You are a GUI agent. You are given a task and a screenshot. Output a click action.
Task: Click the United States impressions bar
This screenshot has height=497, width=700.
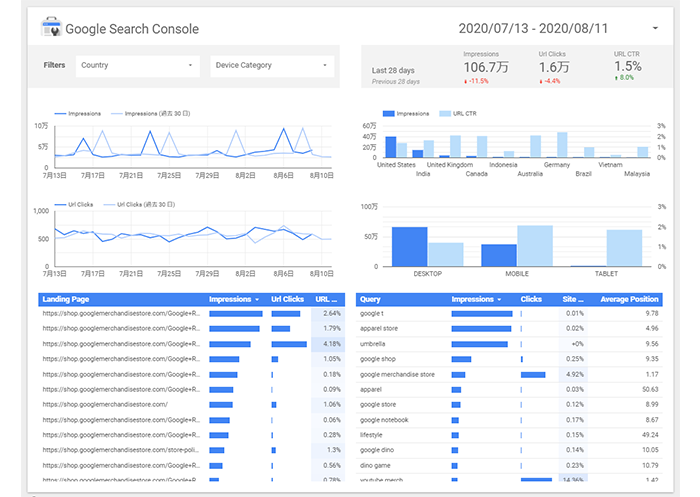(391, 147)
